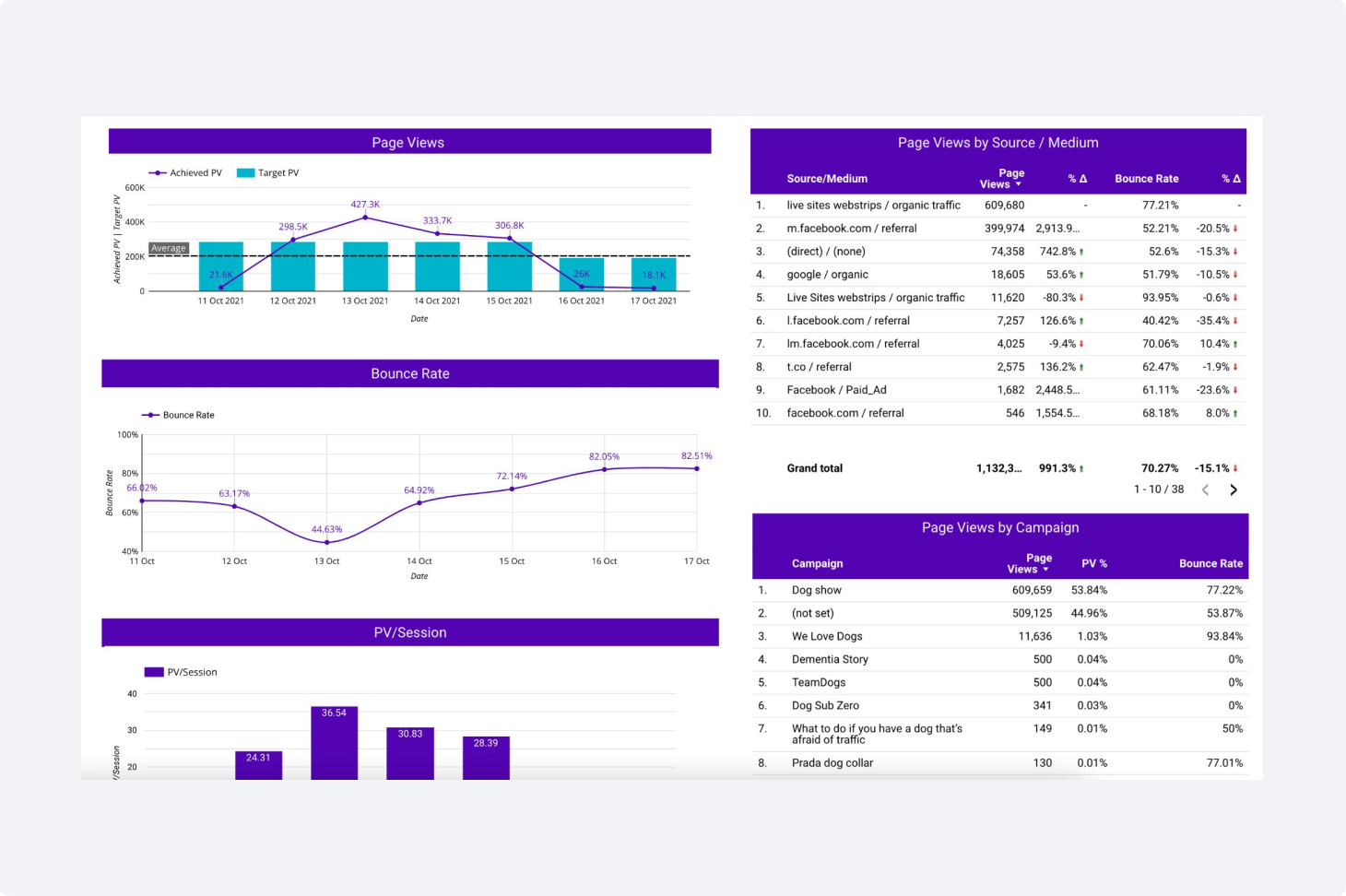The height and width of the screenshot is (896, 1346).
Task: Click green up arrow in Grand total row
Action: pos(1081,469)
